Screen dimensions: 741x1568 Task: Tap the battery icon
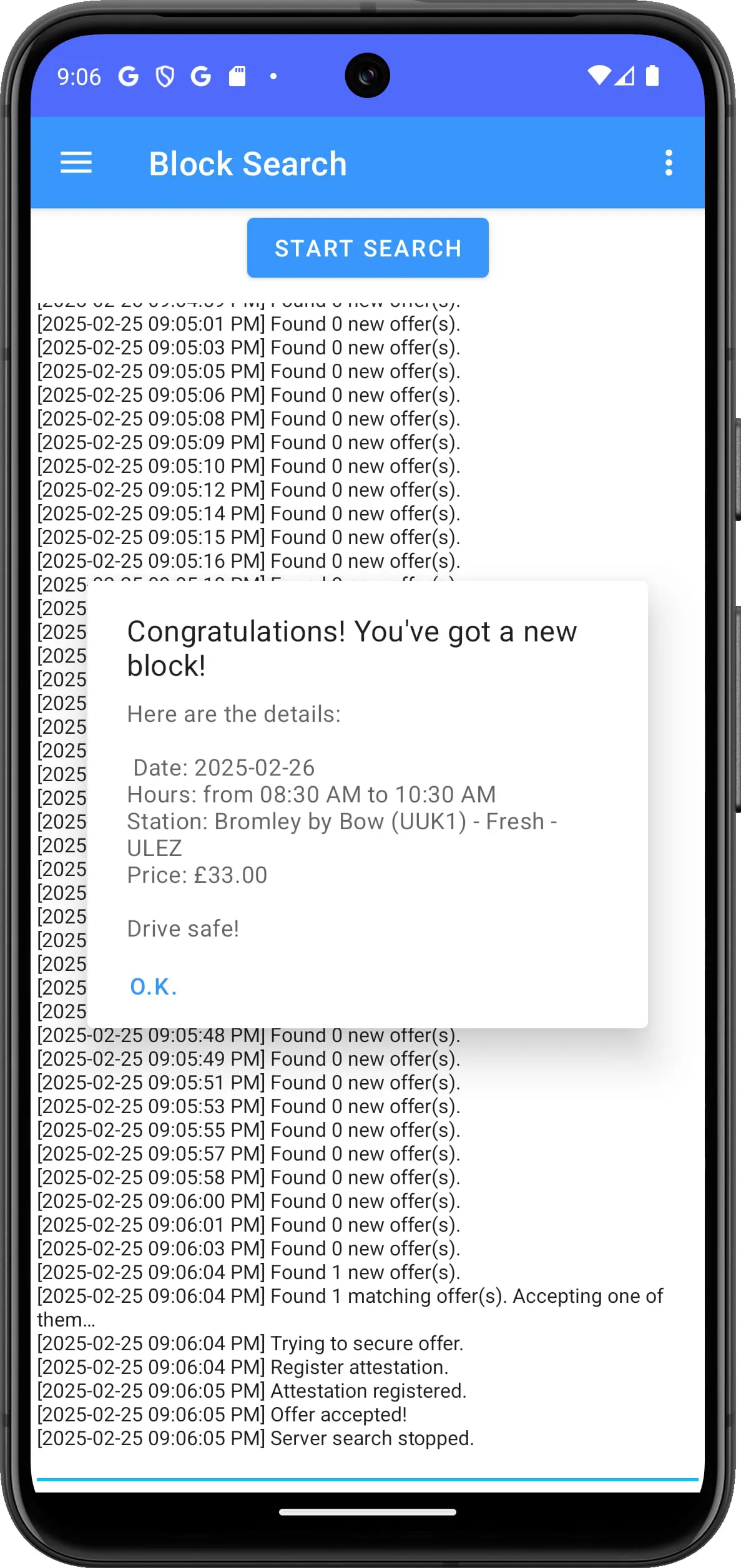(652, 75)
